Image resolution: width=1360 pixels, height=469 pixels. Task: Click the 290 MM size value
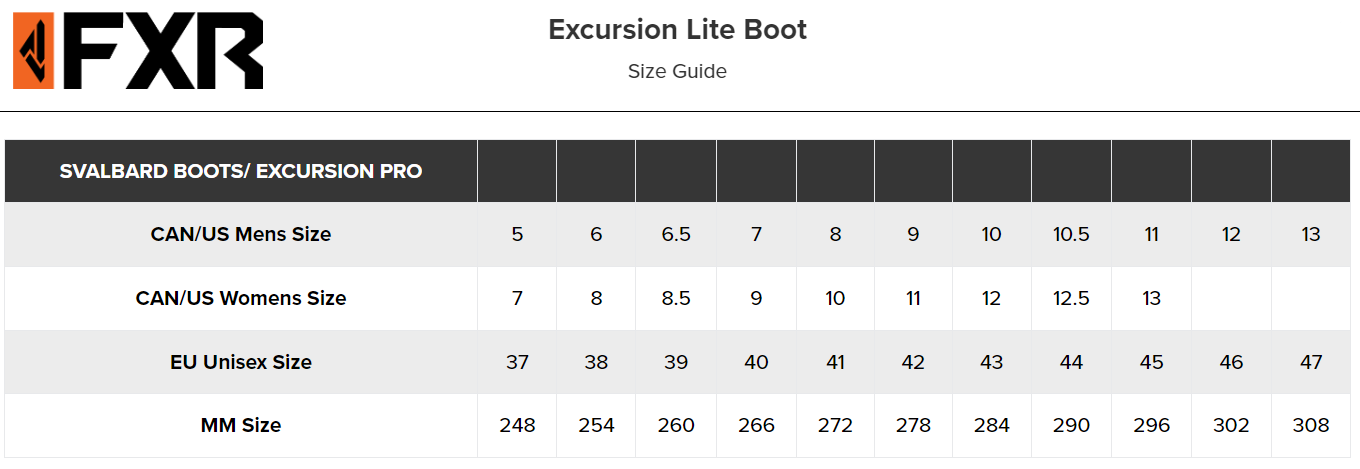pyautogui.click(x=1071, y=425)
